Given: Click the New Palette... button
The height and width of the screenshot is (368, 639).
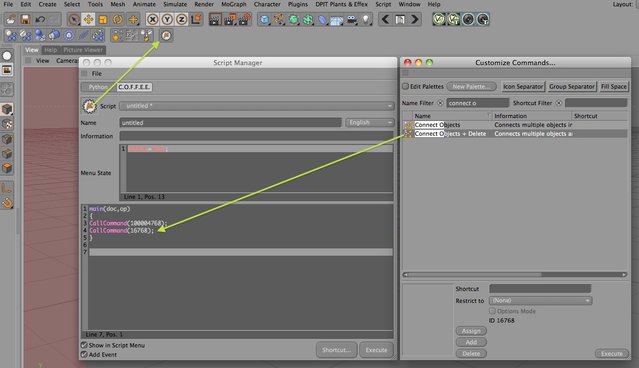Looking at the screenshot, I should coord(472,86).
